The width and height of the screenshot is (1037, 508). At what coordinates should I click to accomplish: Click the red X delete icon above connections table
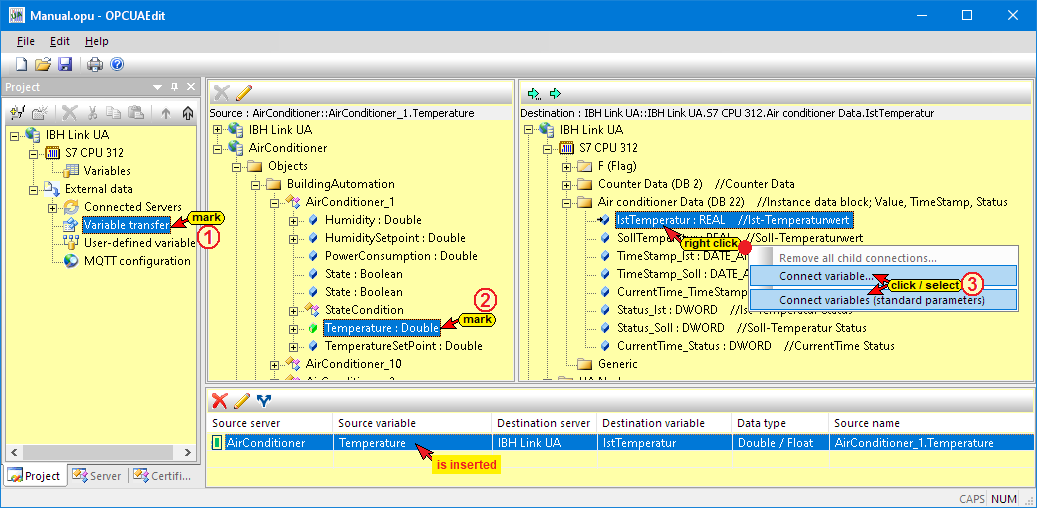pyautogui.click(x=220, y=400)
